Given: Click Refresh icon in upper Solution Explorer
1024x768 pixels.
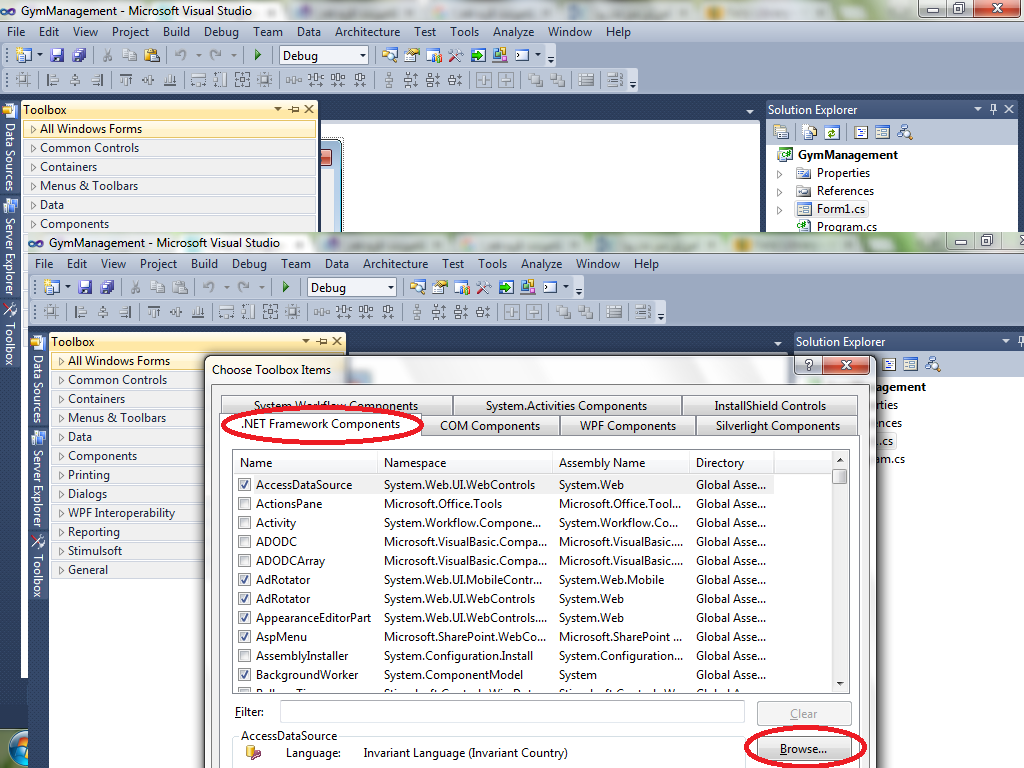Looking at the screenshot, I should point(831,133).
